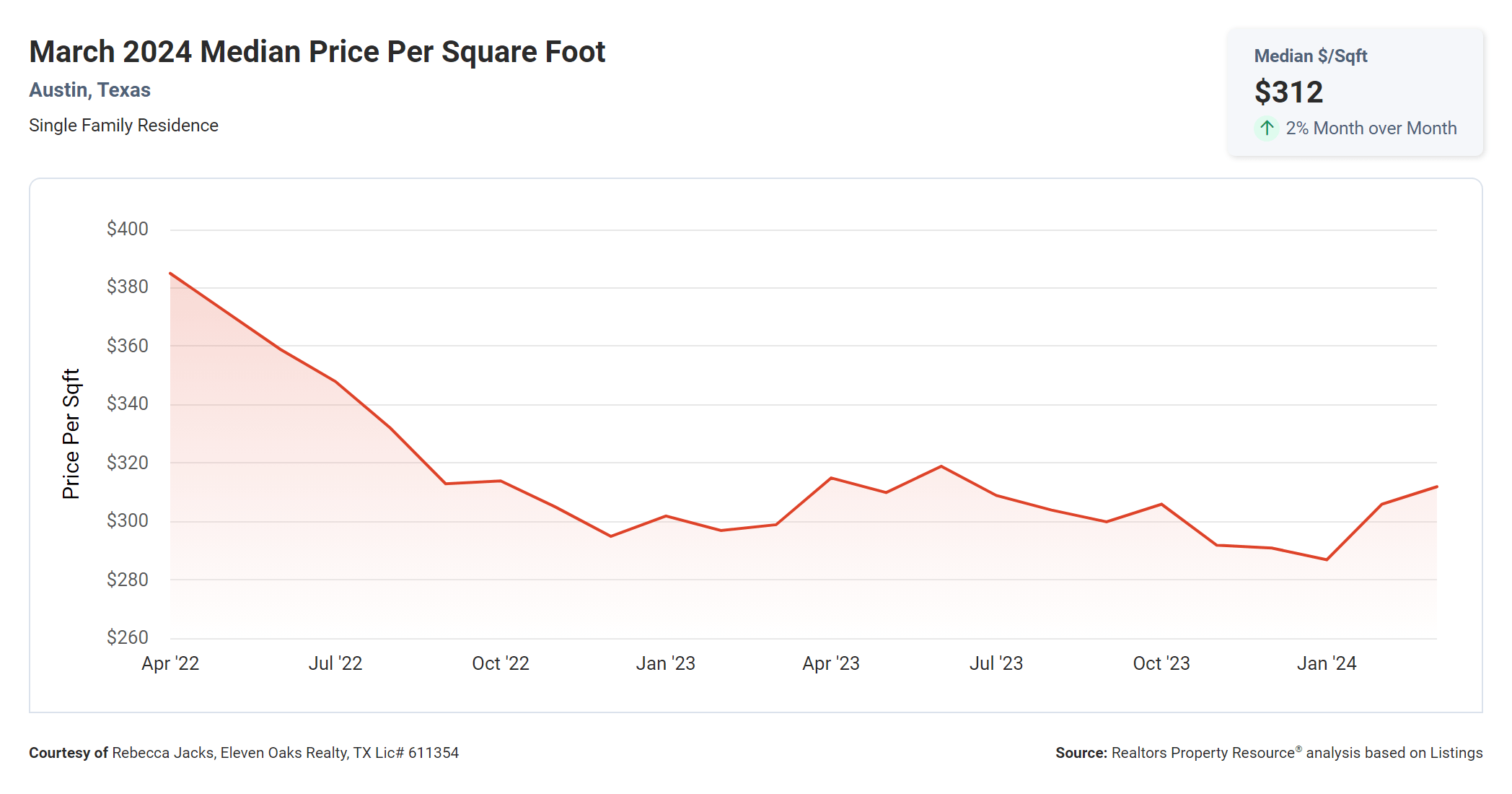Click the Oct '23 x-axis label
Image resolution: width=1512 pixels, height=794 pixels.
coord(1161,663)
